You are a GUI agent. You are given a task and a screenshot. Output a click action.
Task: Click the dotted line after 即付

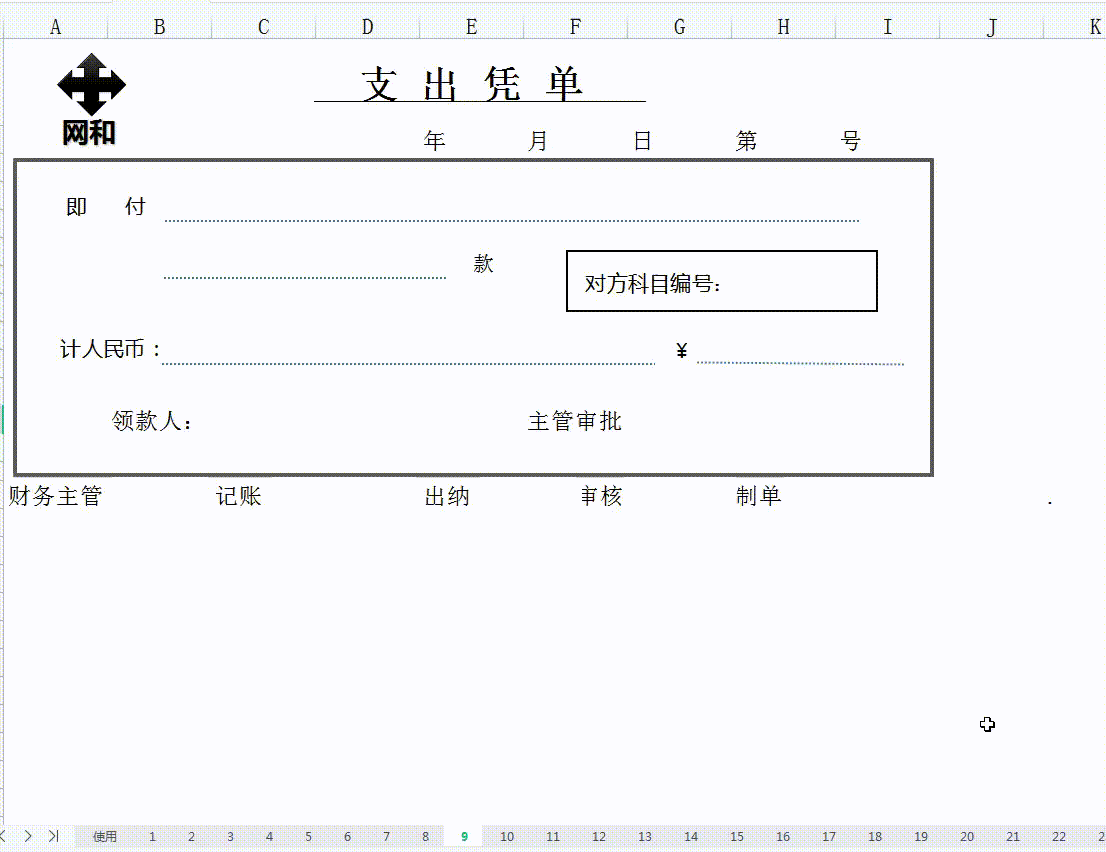510,212
